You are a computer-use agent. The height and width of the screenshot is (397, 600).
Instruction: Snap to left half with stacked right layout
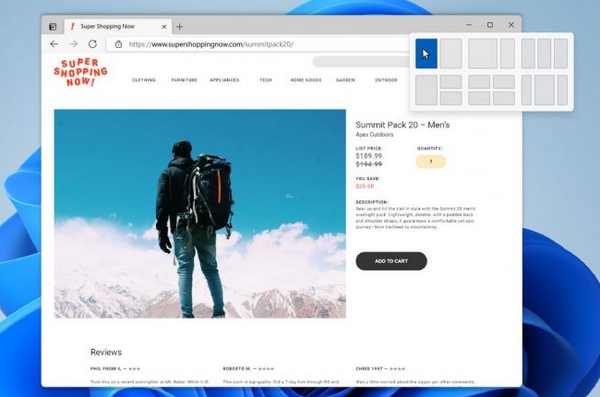pyautogui.click(x=426, y=90)
